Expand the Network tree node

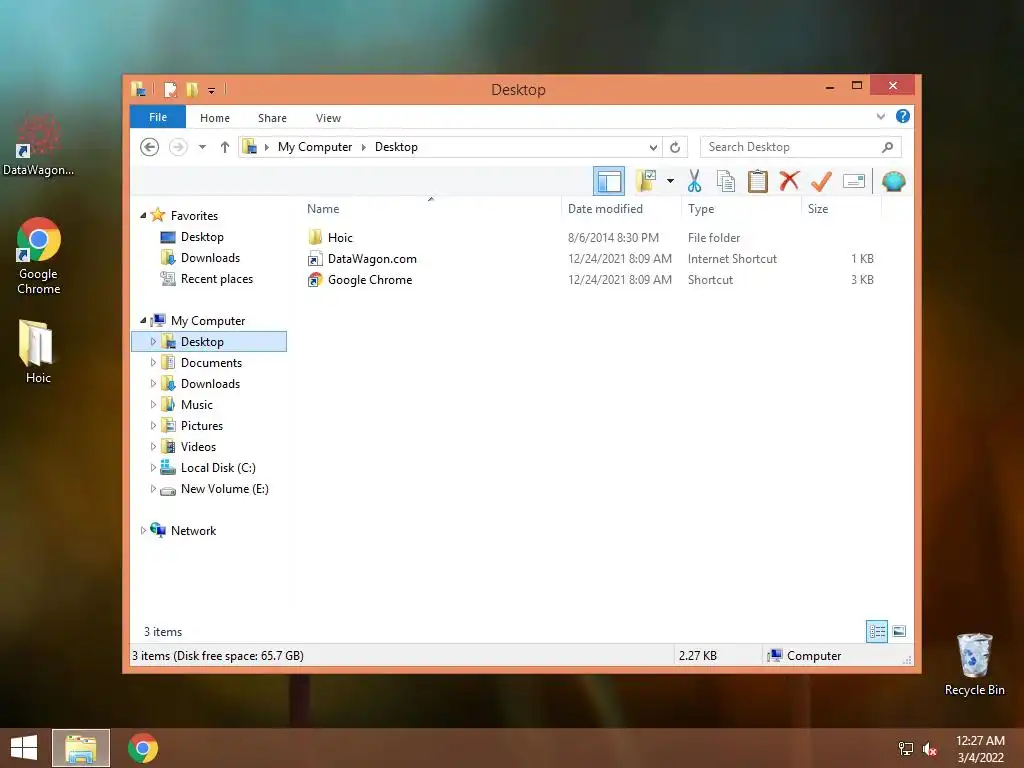click(x=143, y=531)
